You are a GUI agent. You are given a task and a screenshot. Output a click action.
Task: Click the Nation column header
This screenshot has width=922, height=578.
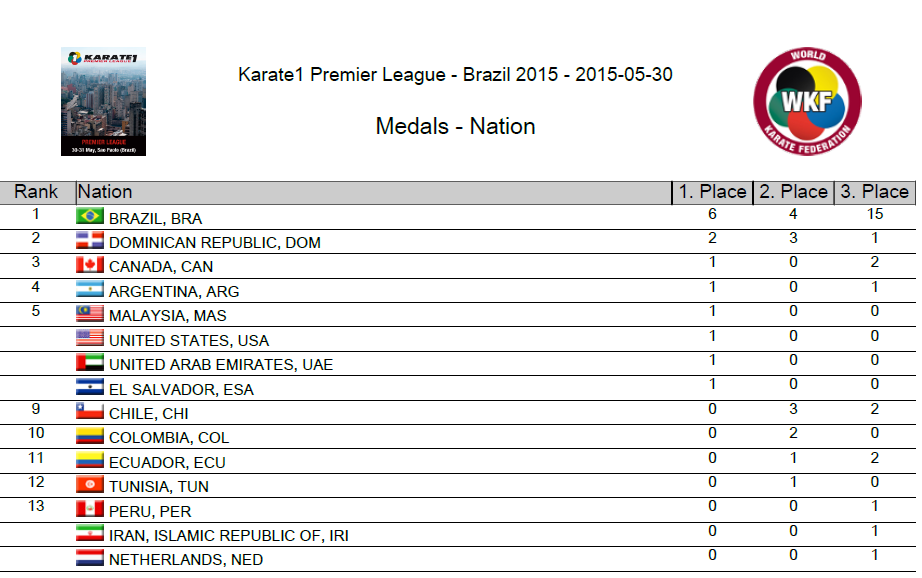tap(105, 192)
